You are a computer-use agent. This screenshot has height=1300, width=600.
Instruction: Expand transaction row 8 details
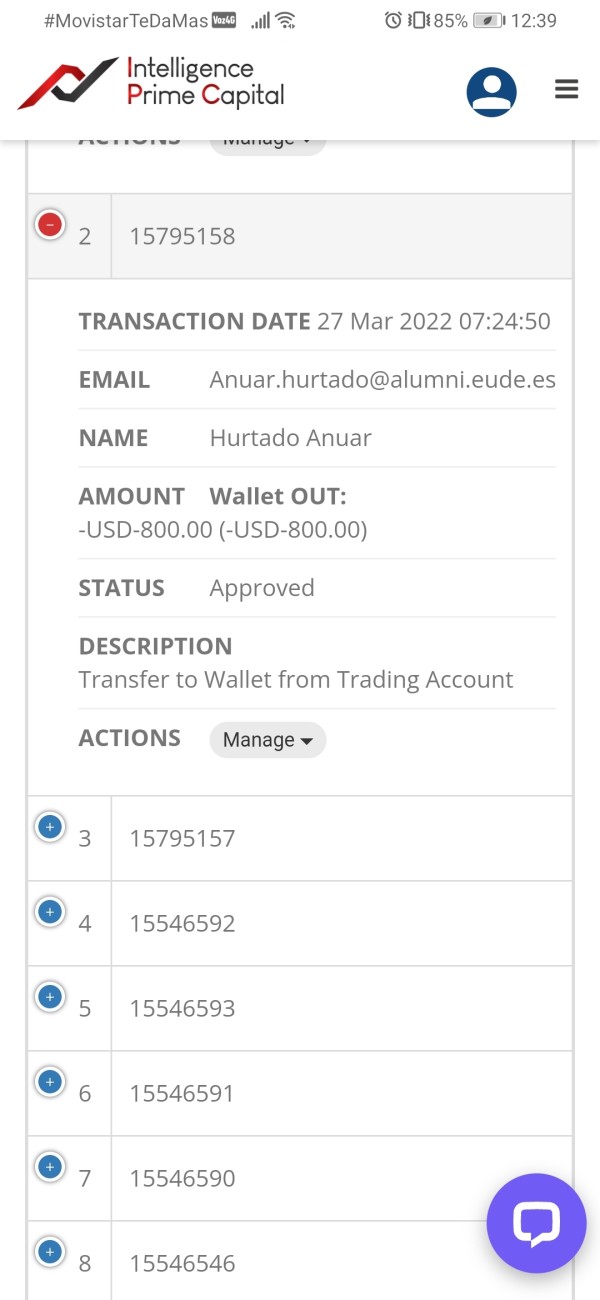[x=50, y=1252]
